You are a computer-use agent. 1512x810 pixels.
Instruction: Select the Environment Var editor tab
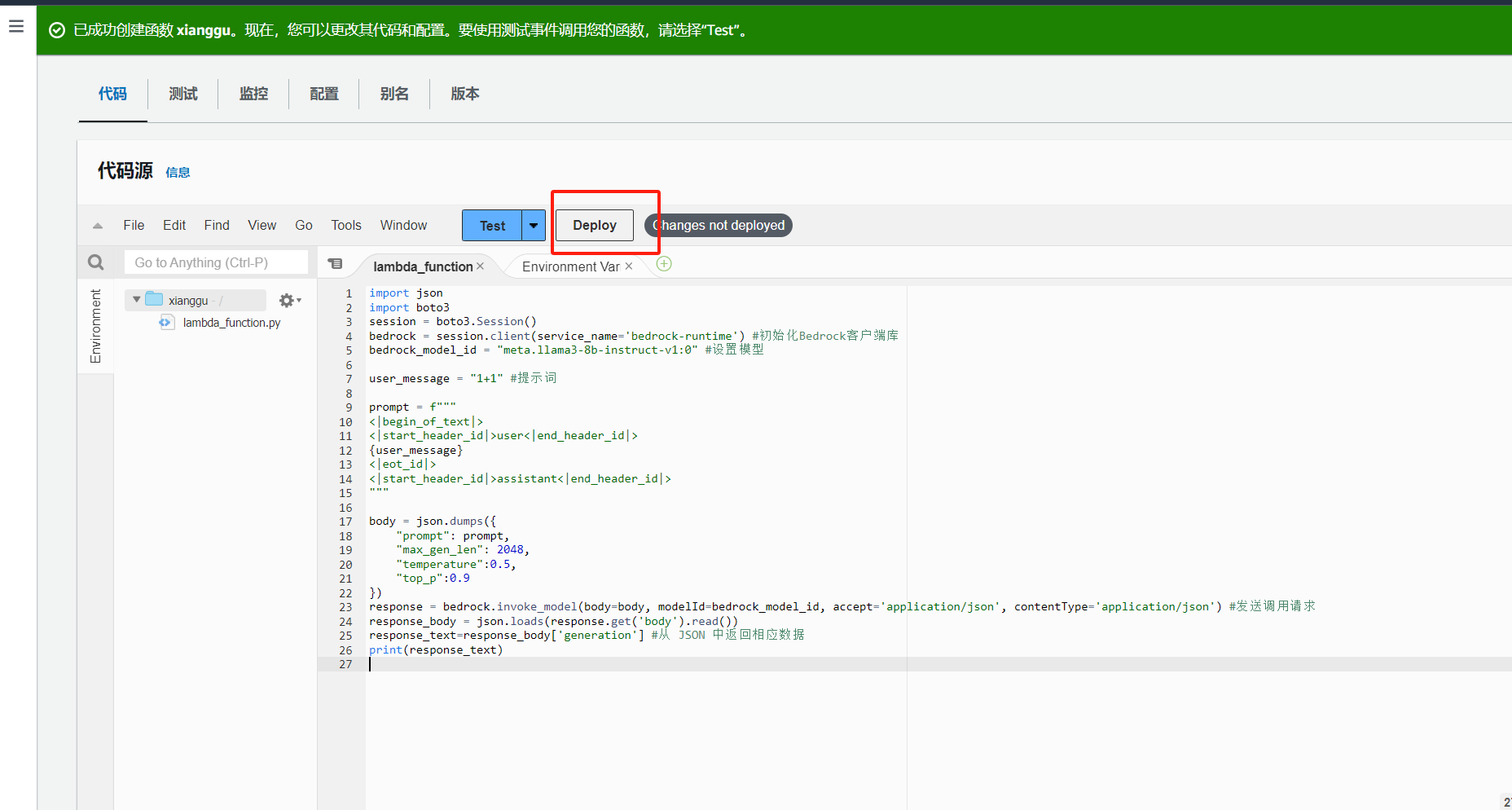point(570,266)
